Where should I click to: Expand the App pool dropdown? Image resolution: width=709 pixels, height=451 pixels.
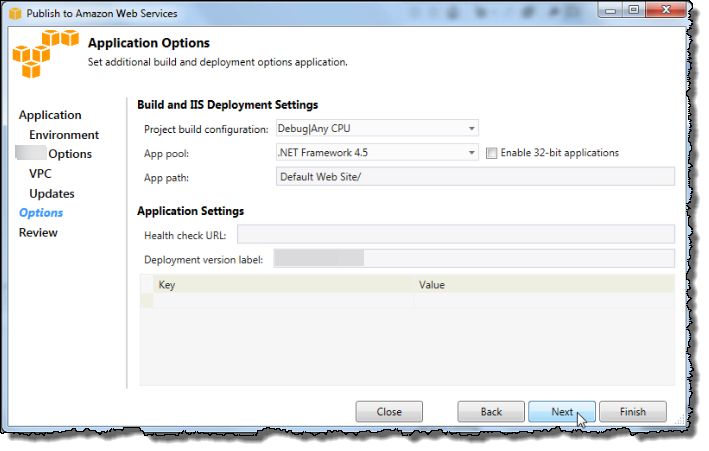tap(376, 153)
